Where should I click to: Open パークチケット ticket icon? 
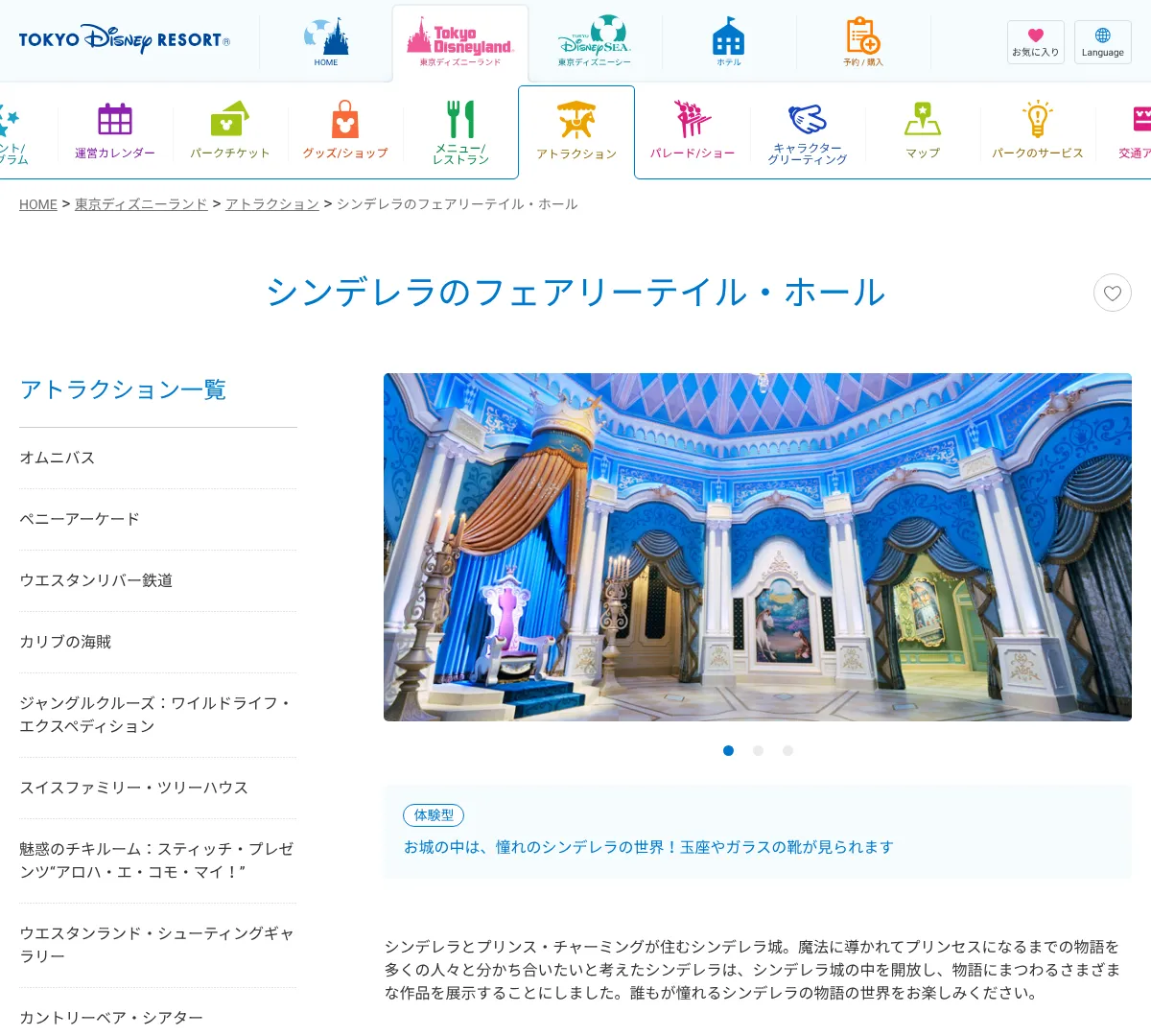point(230,130)
